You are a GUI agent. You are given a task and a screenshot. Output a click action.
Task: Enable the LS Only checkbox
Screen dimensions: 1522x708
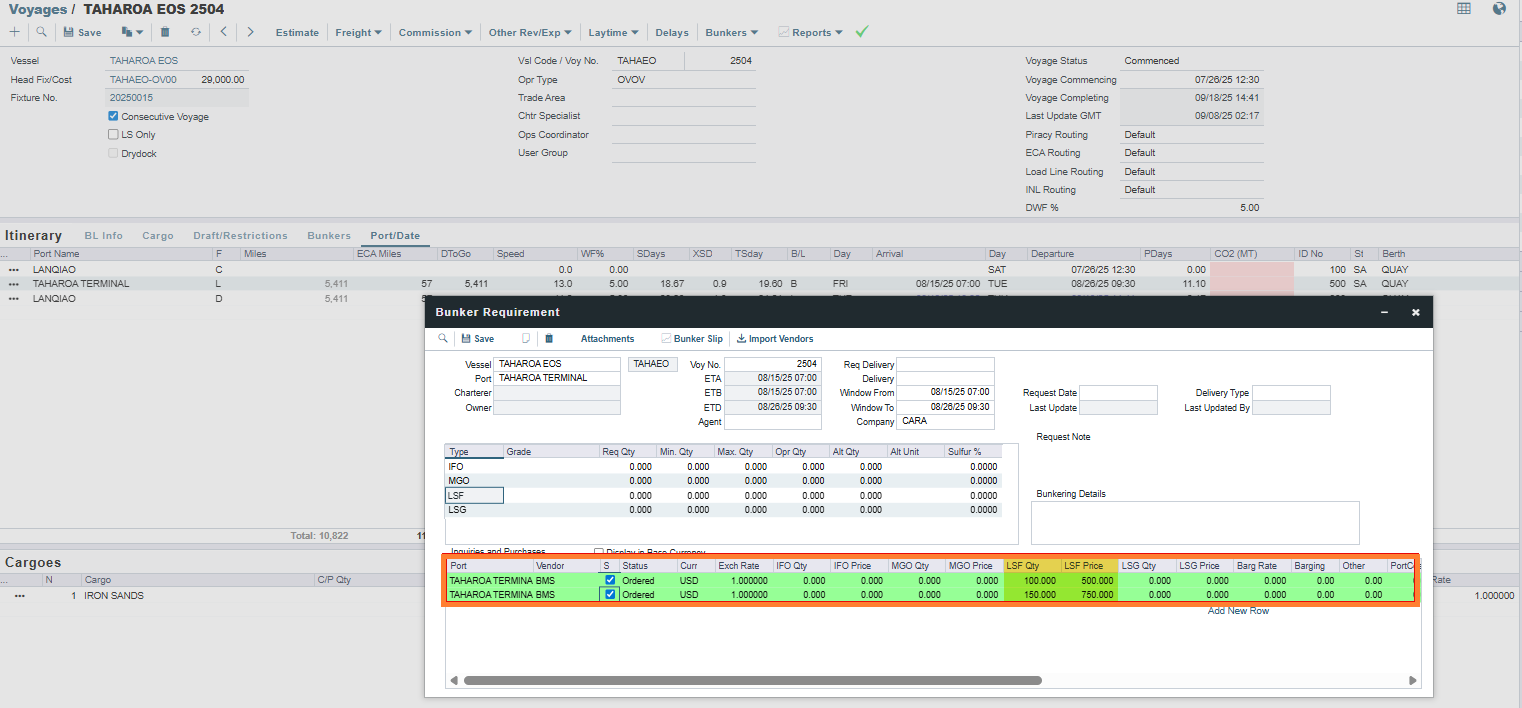point(113,135)
